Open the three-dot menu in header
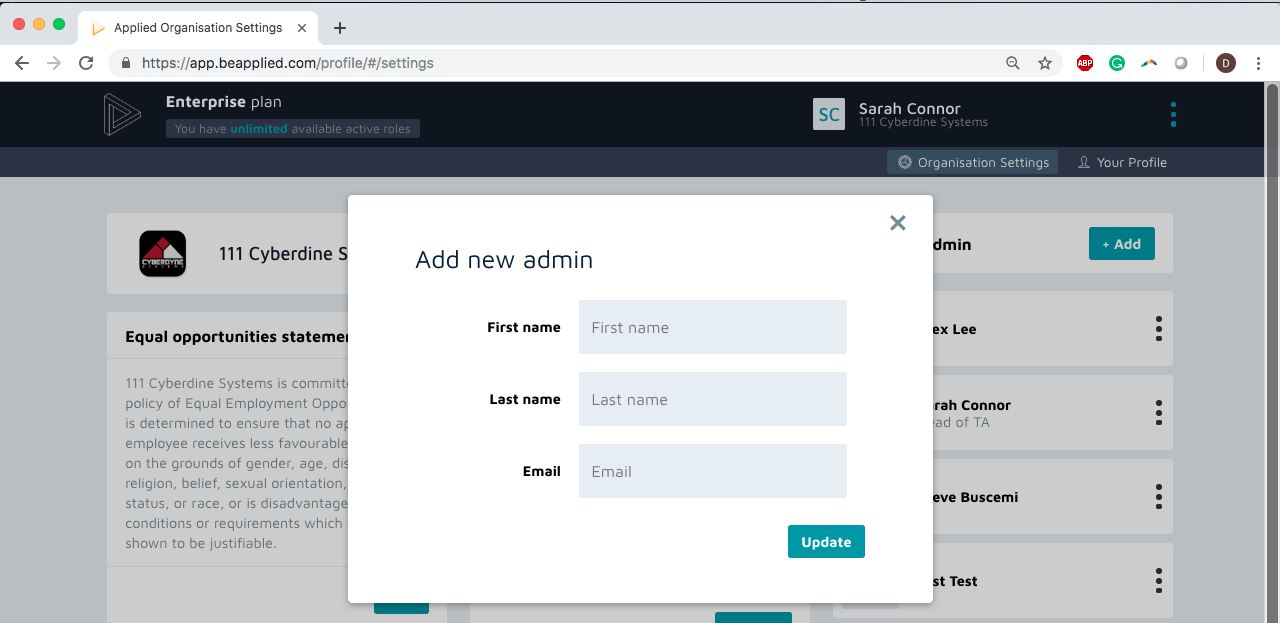This screenshot has width=1280, height=623. click(1173, 114)
